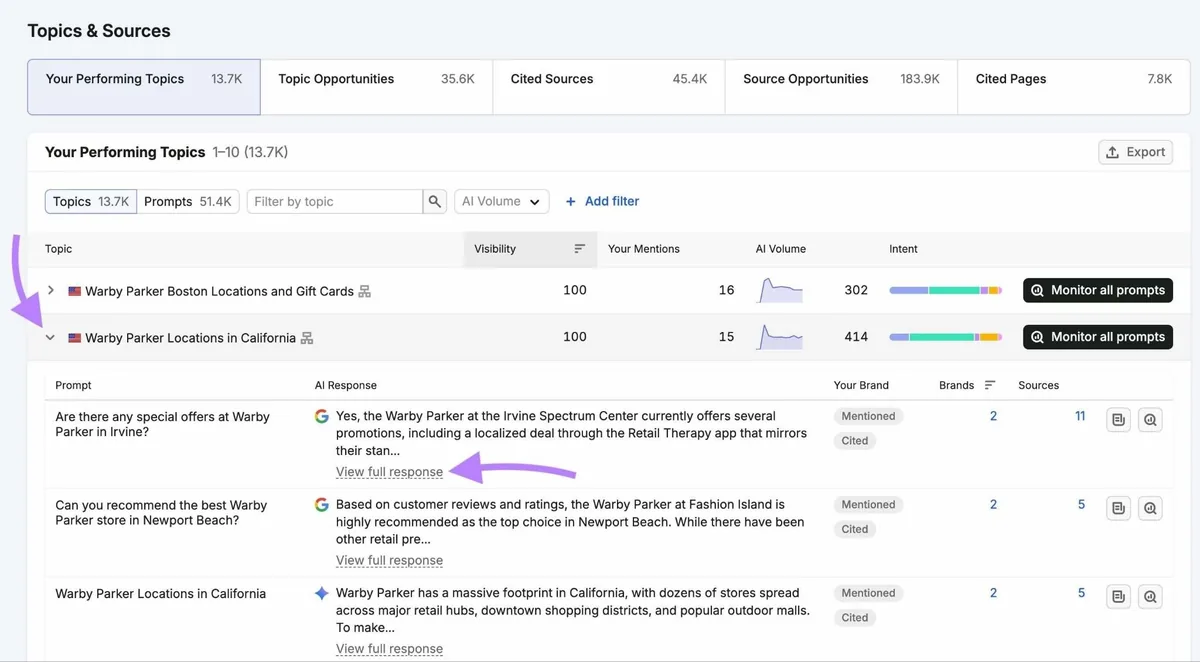Open the Cited Sources tab
This screenshot has width=1200, height=662.
(x=609, y=87)
